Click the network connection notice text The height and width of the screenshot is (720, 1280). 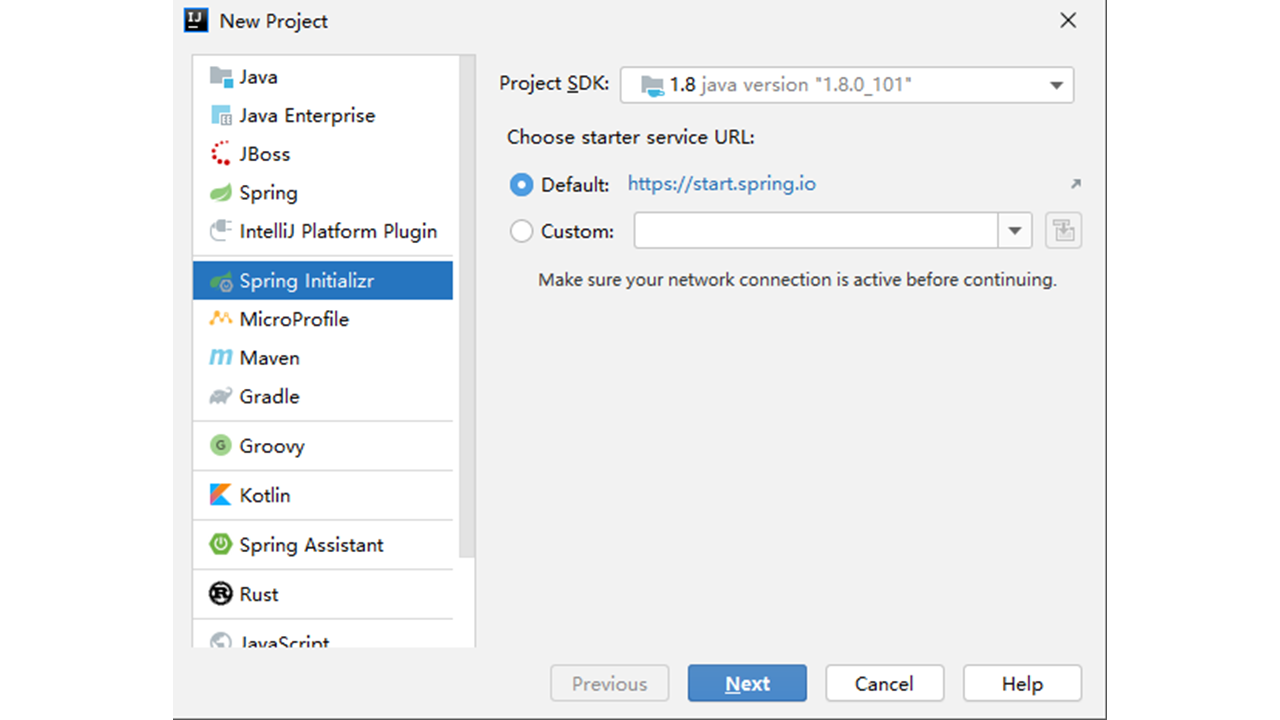point(797,280)
